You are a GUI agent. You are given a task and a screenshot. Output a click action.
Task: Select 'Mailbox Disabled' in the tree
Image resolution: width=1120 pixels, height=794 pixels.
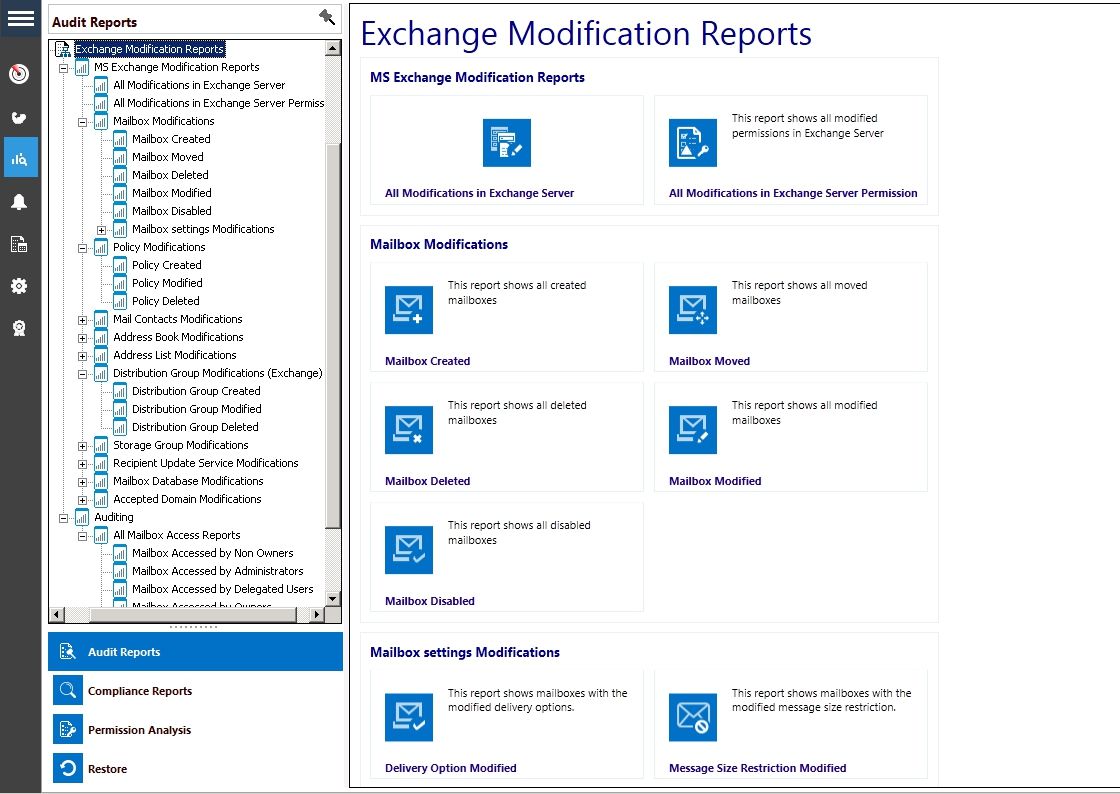click(171, 211)
